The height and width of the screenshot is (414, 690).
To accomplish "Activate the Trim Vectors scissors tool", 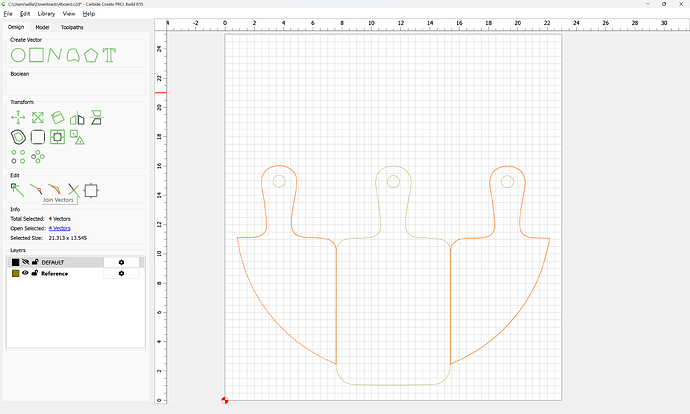I will click(x=73, y=190).
